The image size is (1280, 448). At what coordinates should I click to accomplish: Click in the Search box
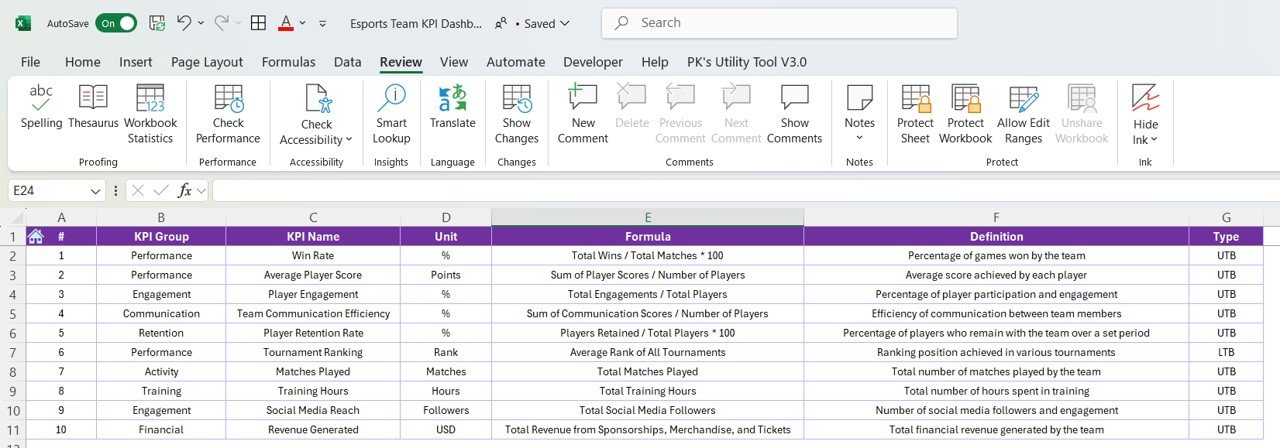coord(779,22)
